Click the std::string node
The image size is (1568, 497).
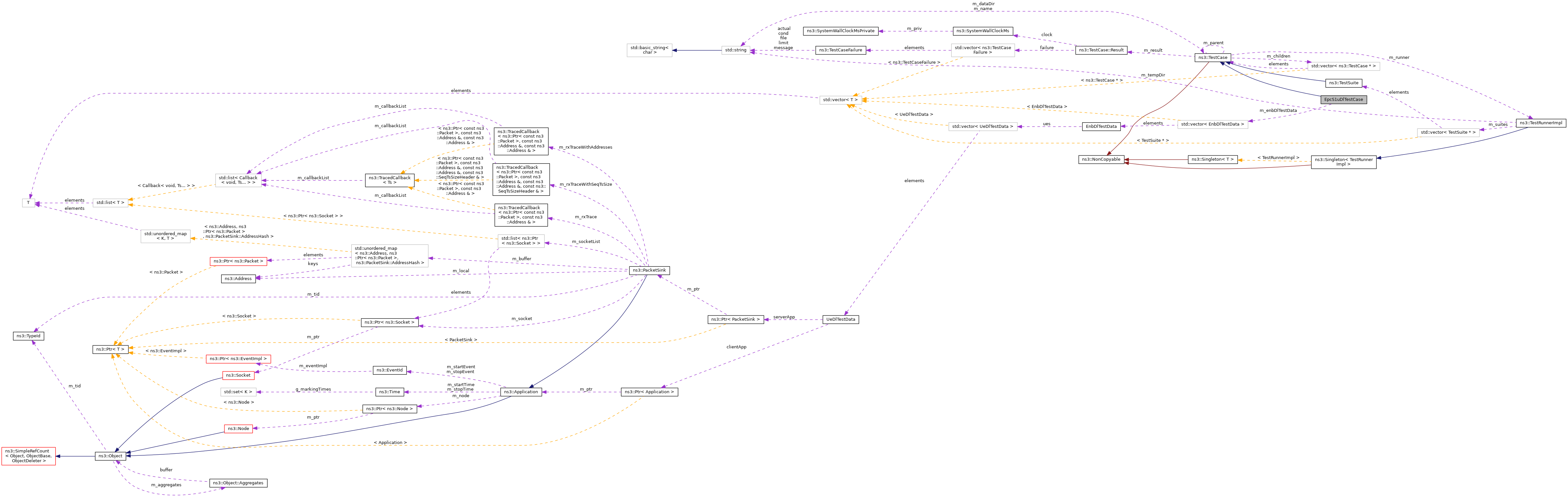point(735,50)
